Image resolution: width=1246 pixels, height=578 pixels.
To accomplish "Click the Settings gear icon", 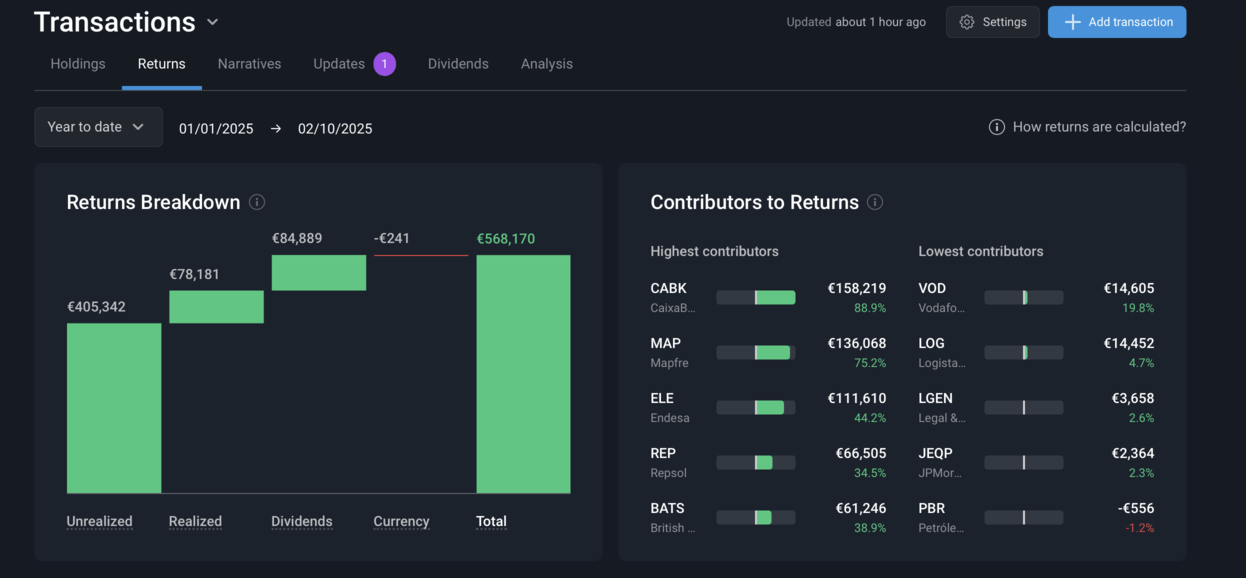I will (x=967, y=22).
